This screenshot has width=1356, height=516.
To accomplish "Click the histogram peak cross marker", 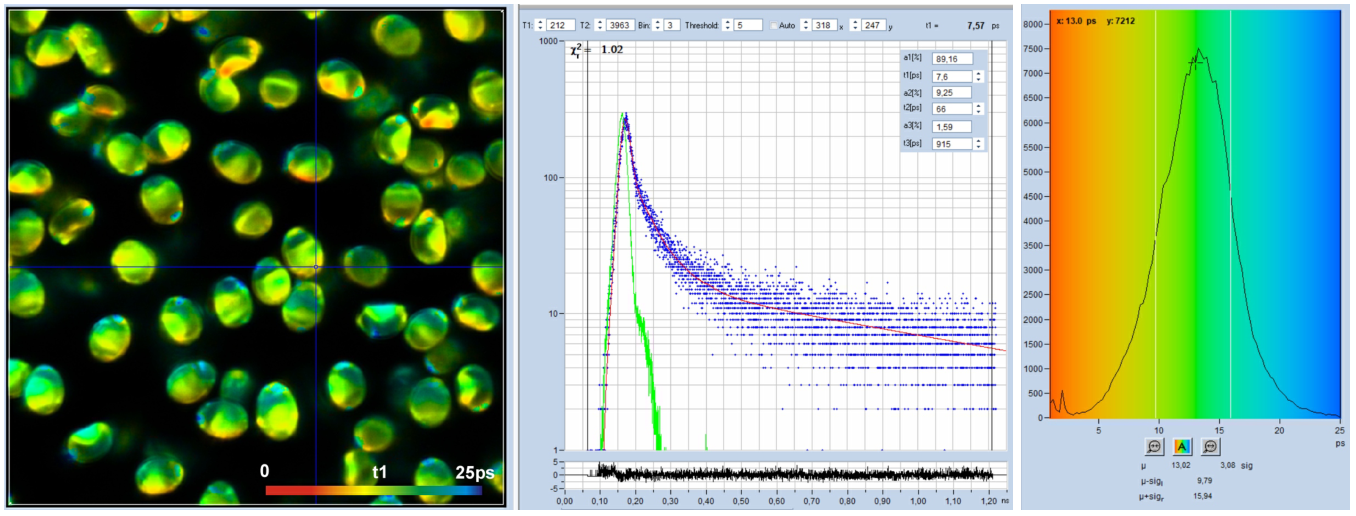I will pyautogui.click(x=1194, y=62).
